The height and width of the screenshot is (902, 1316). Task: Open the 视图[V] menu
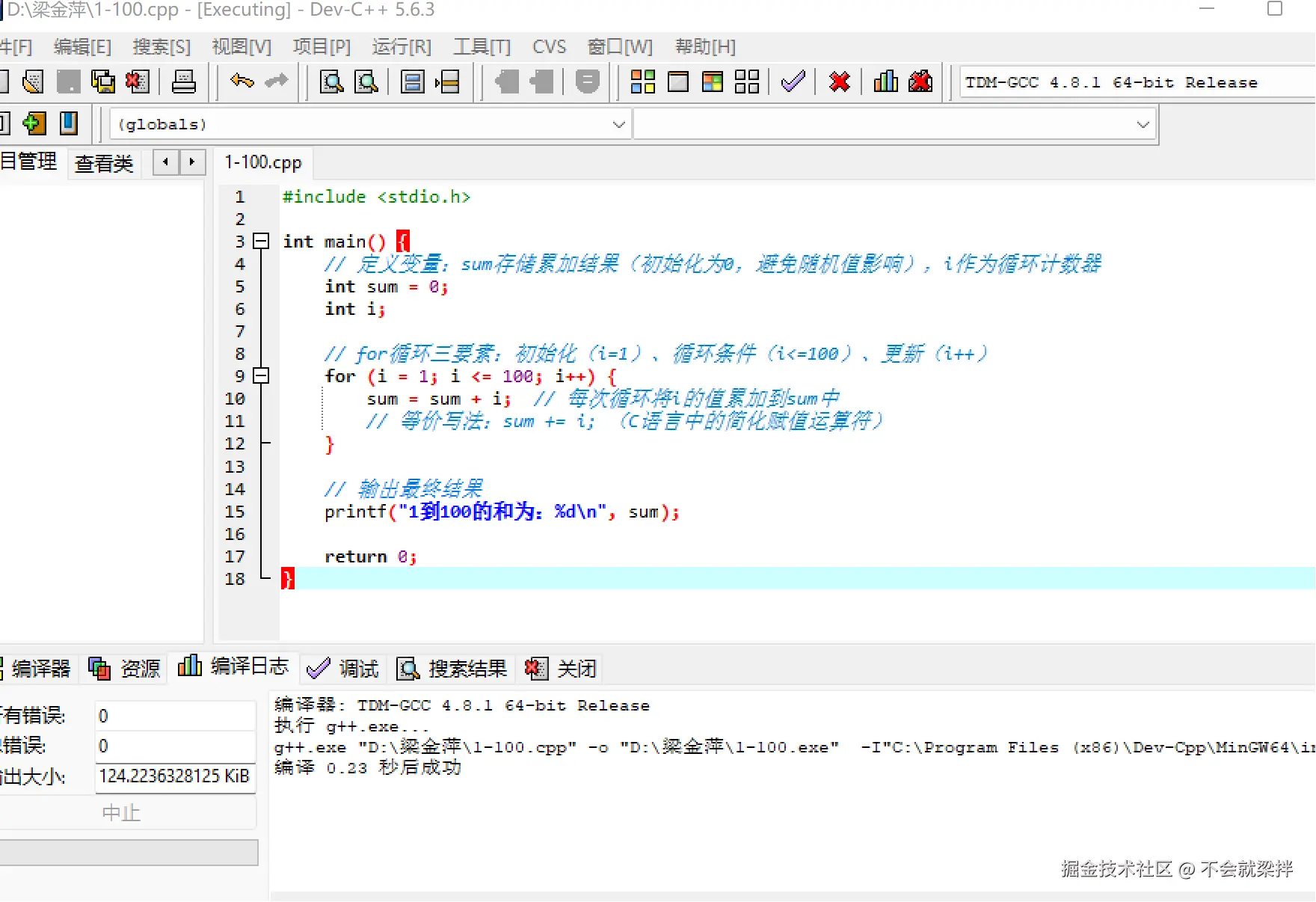click(x=242, y=47)
